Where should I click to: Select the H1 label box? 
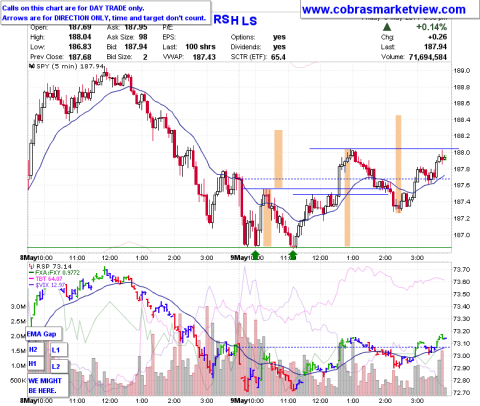coord(35,364)
